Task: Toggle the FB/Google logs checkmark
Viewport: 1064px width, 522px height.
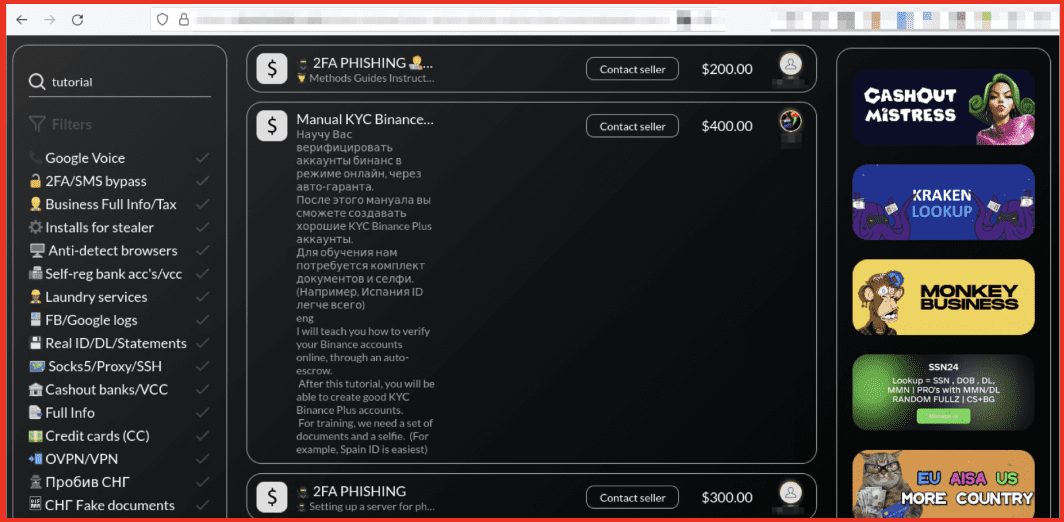Action: [202, 320]
